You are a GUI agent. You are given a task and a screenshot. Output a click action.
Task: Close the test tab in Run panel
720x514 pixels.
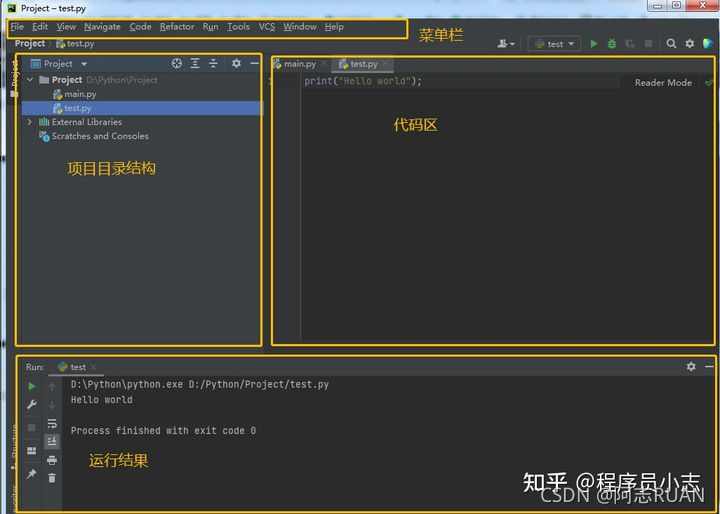point(93,367)
